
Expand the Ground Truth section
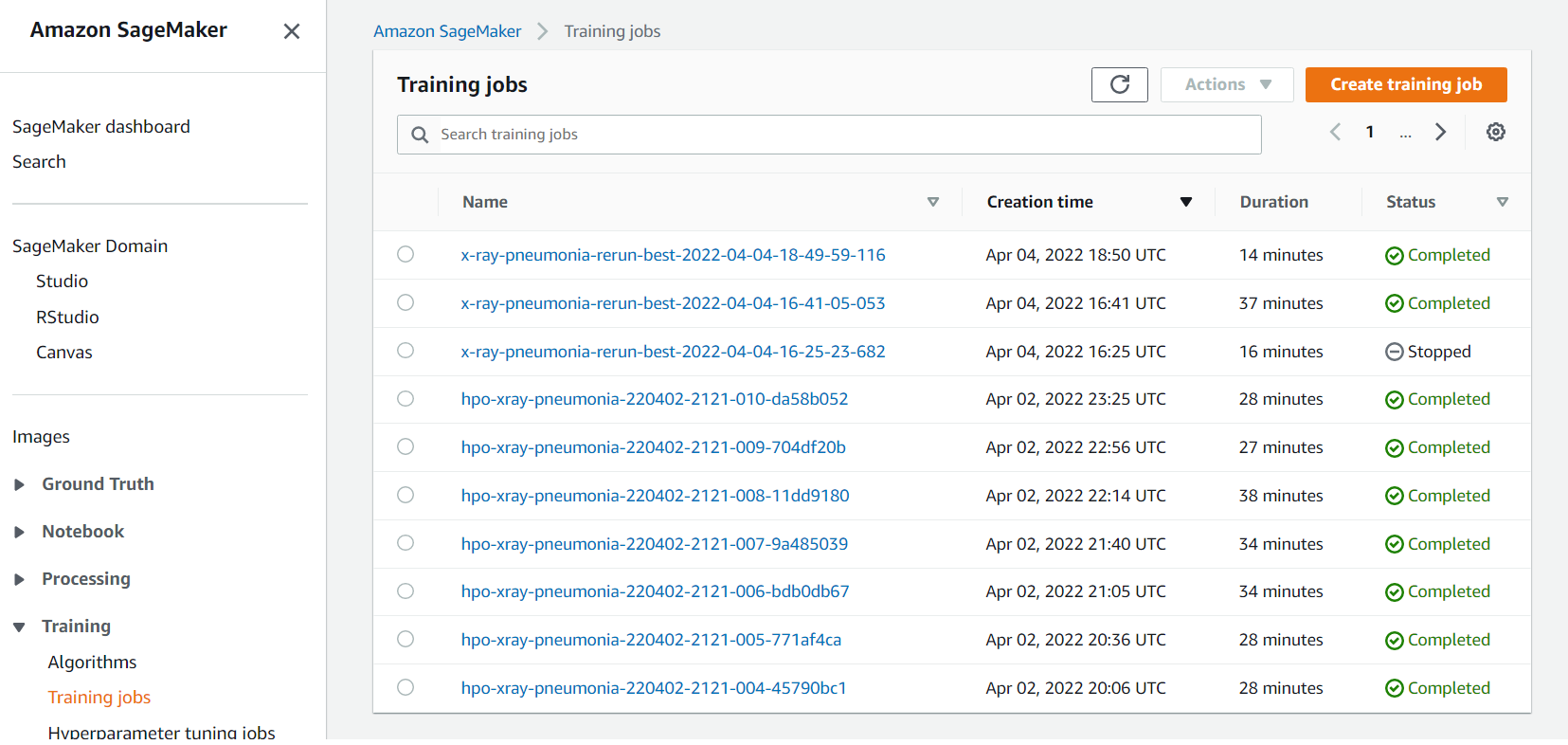tap(19, 484)
